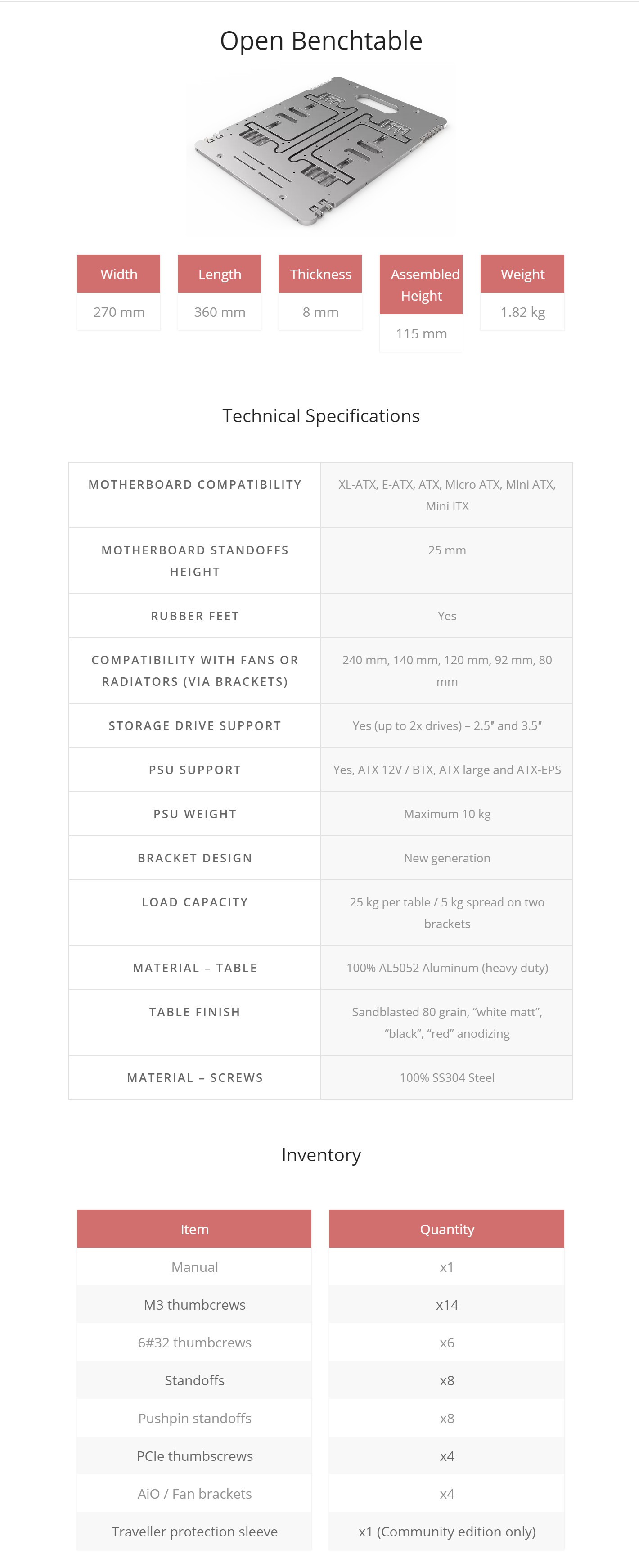Click the 25 mm standoffs height value
The height and width of the screenshot is (1568, 639).
pyautogui.click(x=447, y=550)
